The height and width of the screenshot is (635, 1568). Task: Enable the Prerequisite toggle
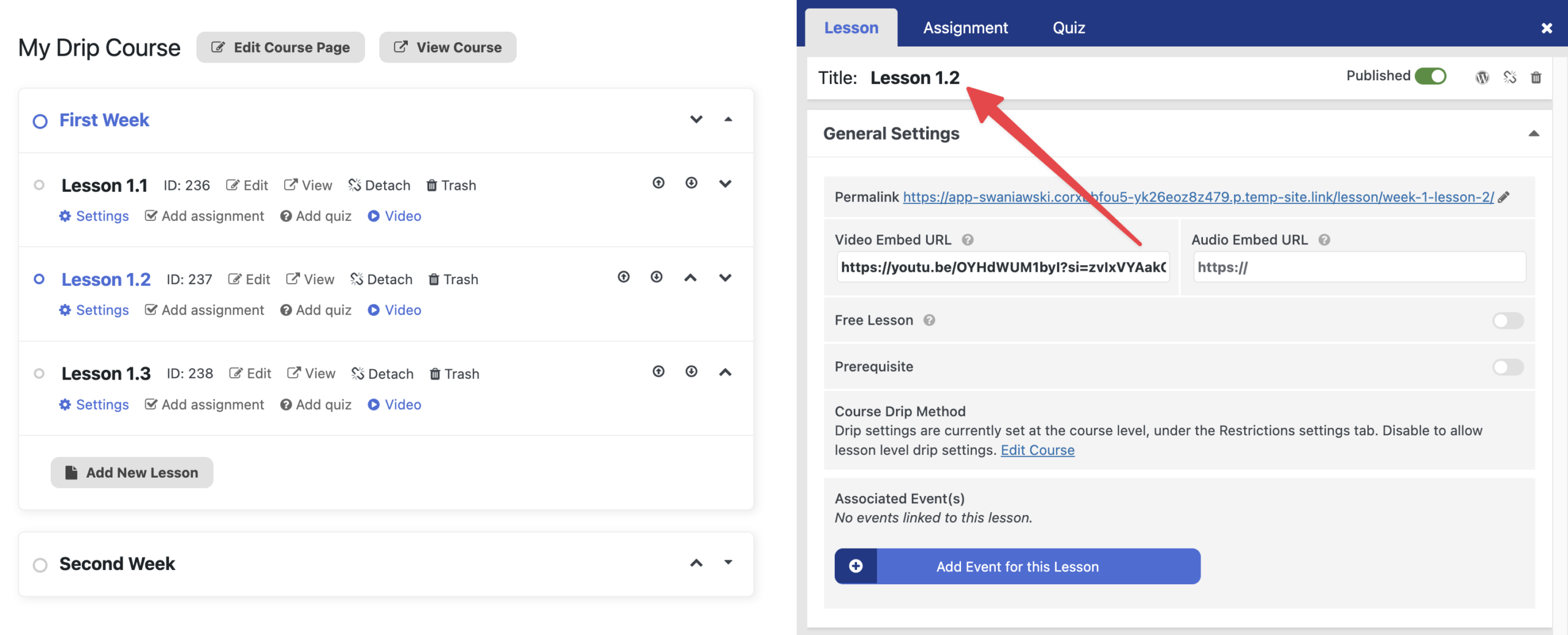point(1507,367)
